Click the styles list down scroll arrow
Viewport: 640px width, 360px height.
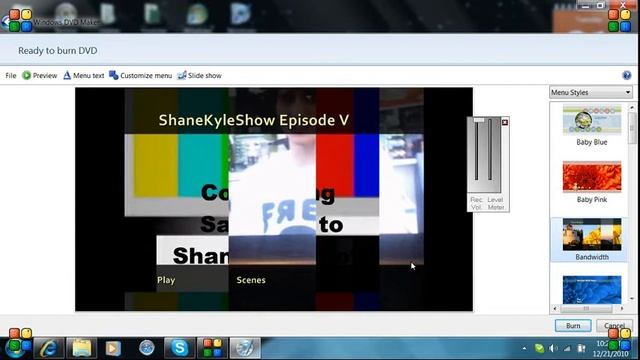632,299
